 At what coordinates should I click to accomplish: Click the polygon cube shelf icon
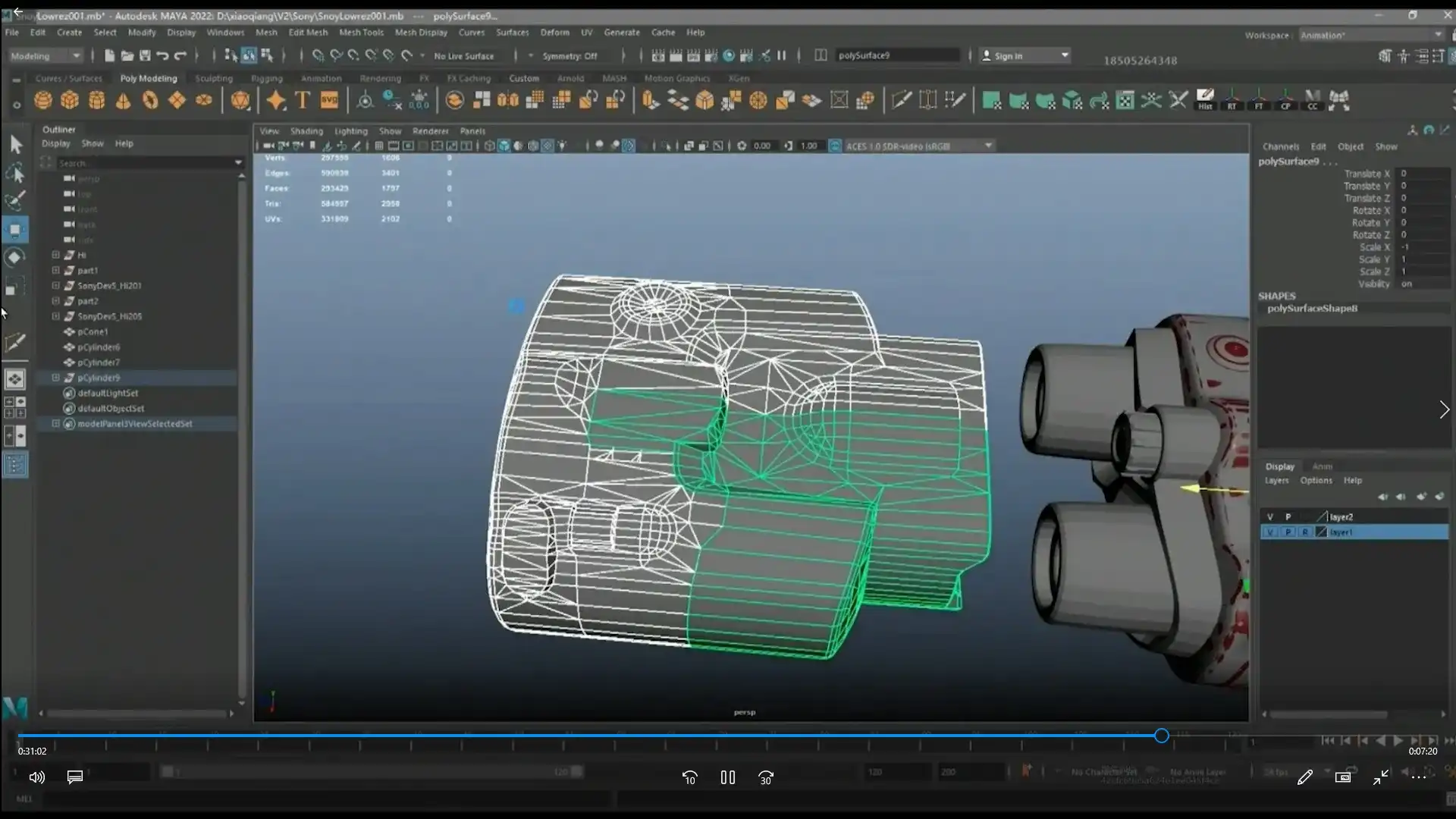click(x=70, y=100)
